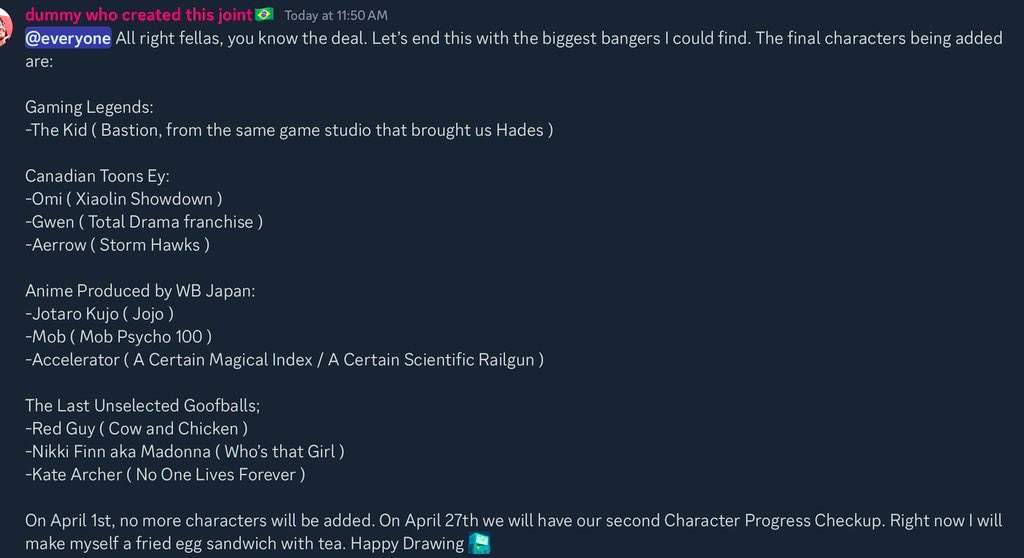This screenshot has width=1024, height=558.
Task: Click the Red Guy Cow and Chicken line
Action: pyautogui.click(x=136, y=429)
